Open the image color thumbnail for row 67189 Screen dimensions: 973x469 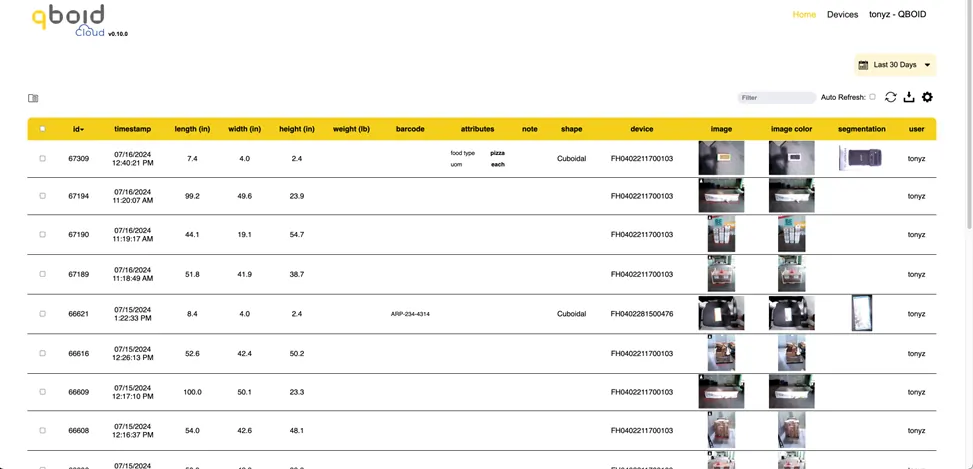pos(791,274)
